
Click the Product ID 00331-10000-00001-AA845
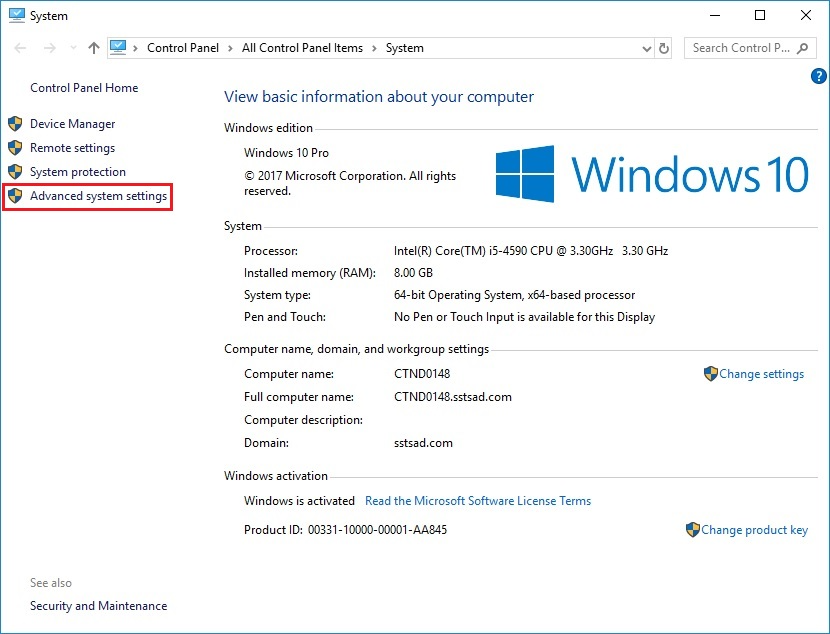[x=377, y=530]
